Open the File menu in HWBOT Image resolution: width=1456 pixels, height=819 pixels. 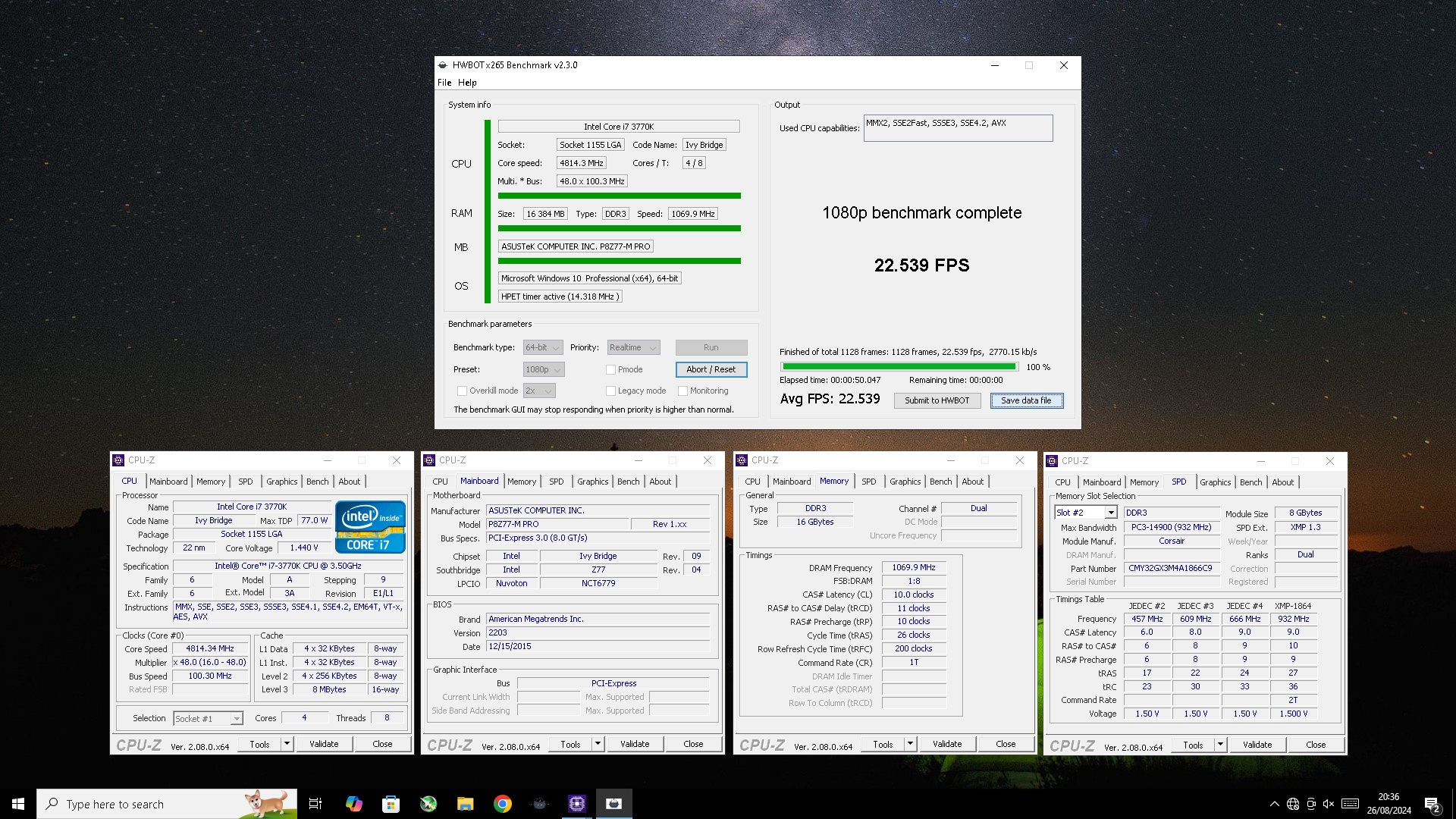point(444,83)
